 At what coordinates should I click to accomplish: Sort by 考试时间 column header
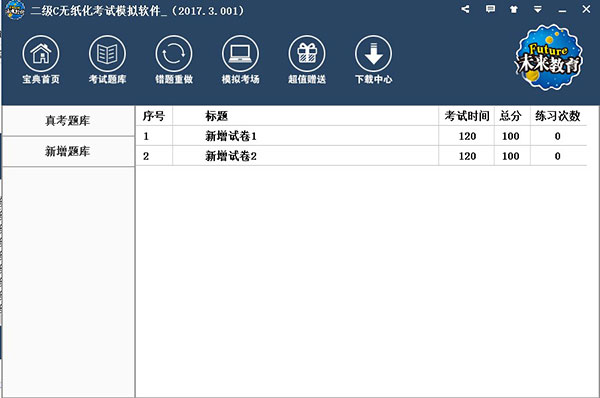point(466,116)
